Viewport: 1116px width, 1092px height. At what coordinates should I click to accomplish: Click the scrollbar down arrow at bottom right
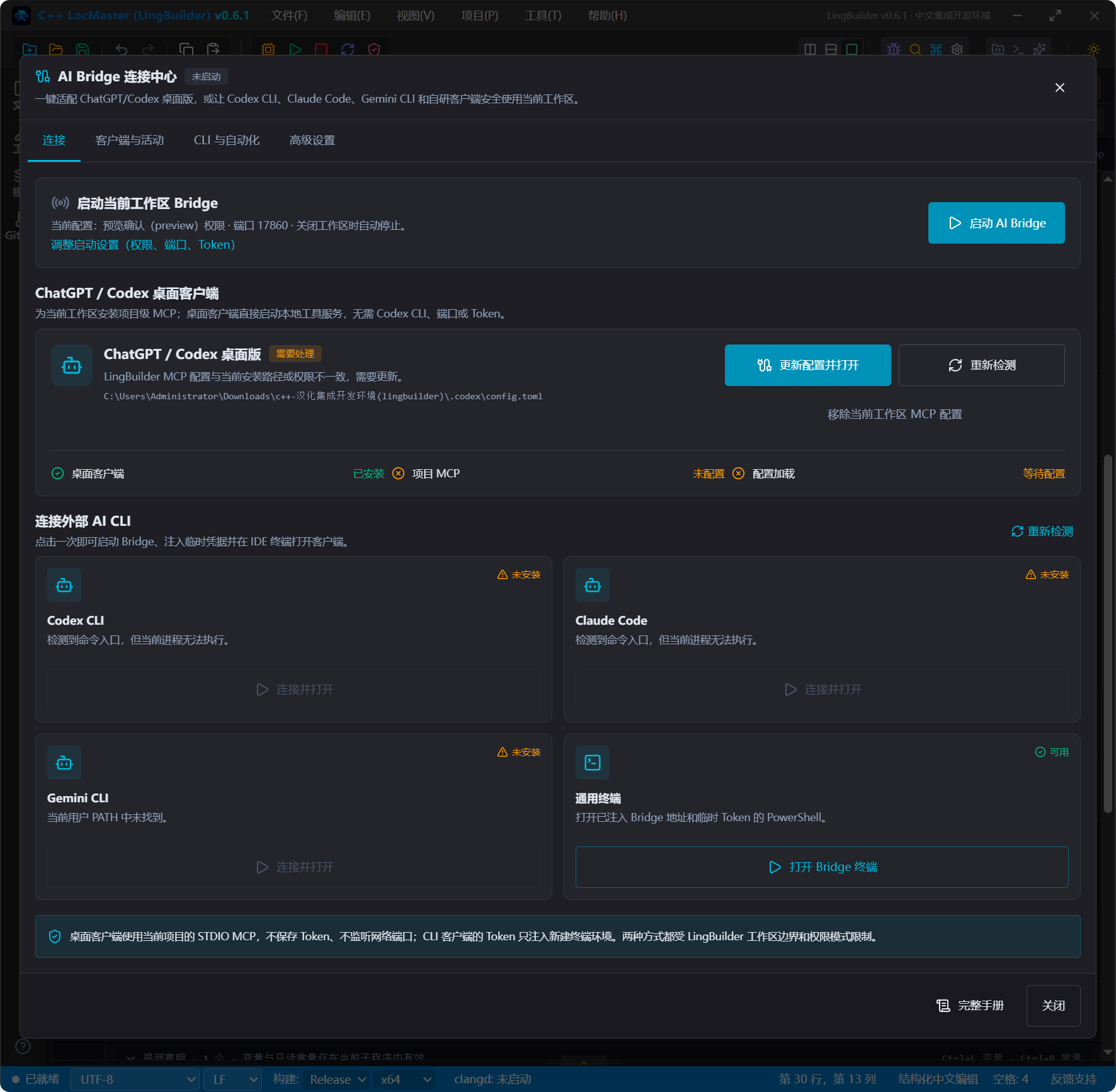[x=1108, y=1052]
